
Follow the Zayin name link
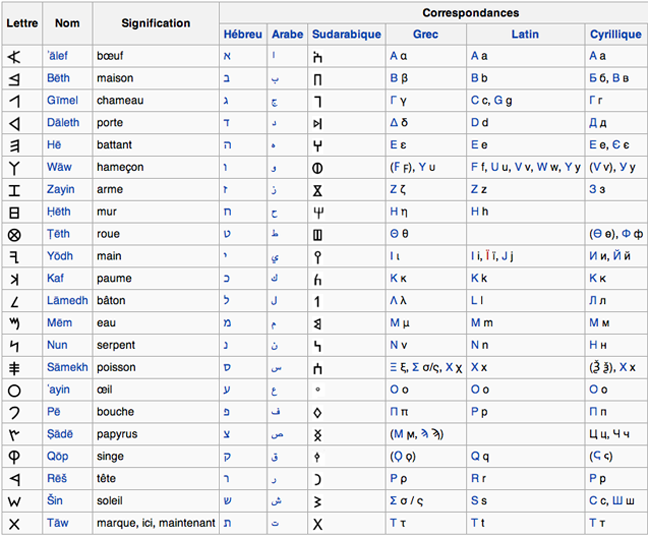(61, 189)
